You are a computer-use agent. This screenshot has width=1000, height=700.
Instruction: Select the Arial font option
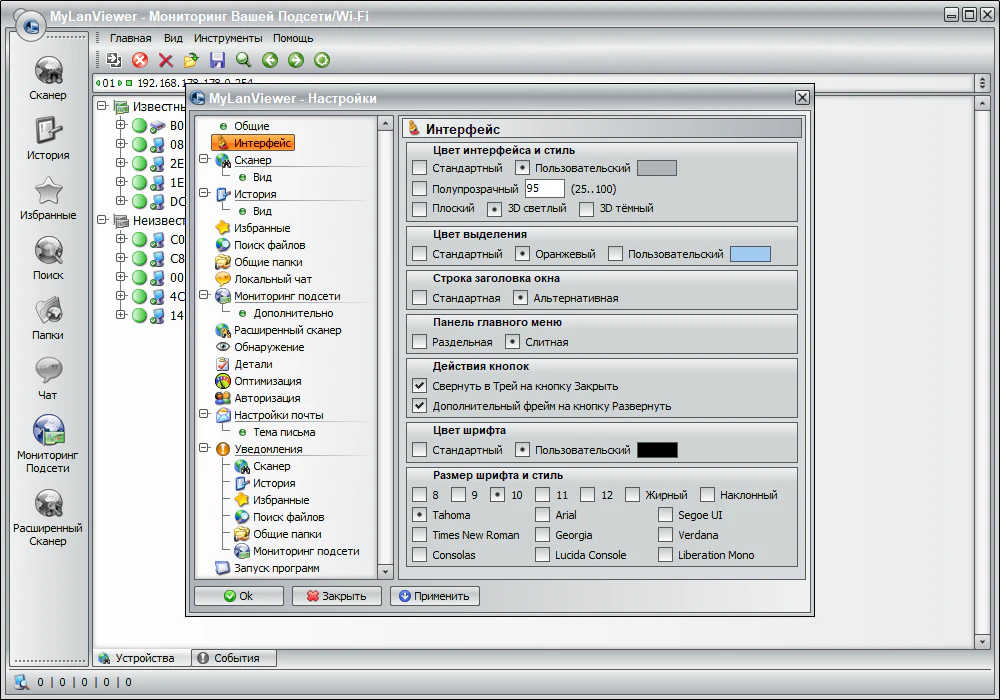542,515
